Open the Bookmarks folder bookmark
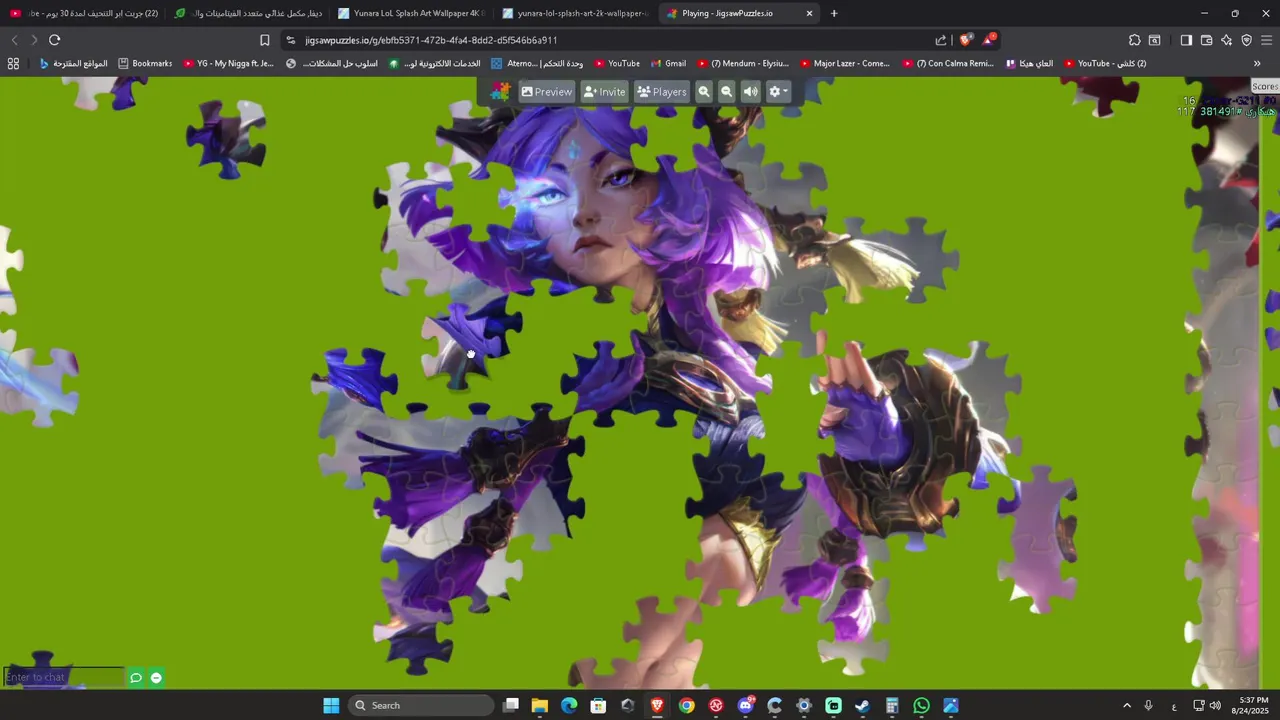The image size is (1280, 720). [145, 63]
